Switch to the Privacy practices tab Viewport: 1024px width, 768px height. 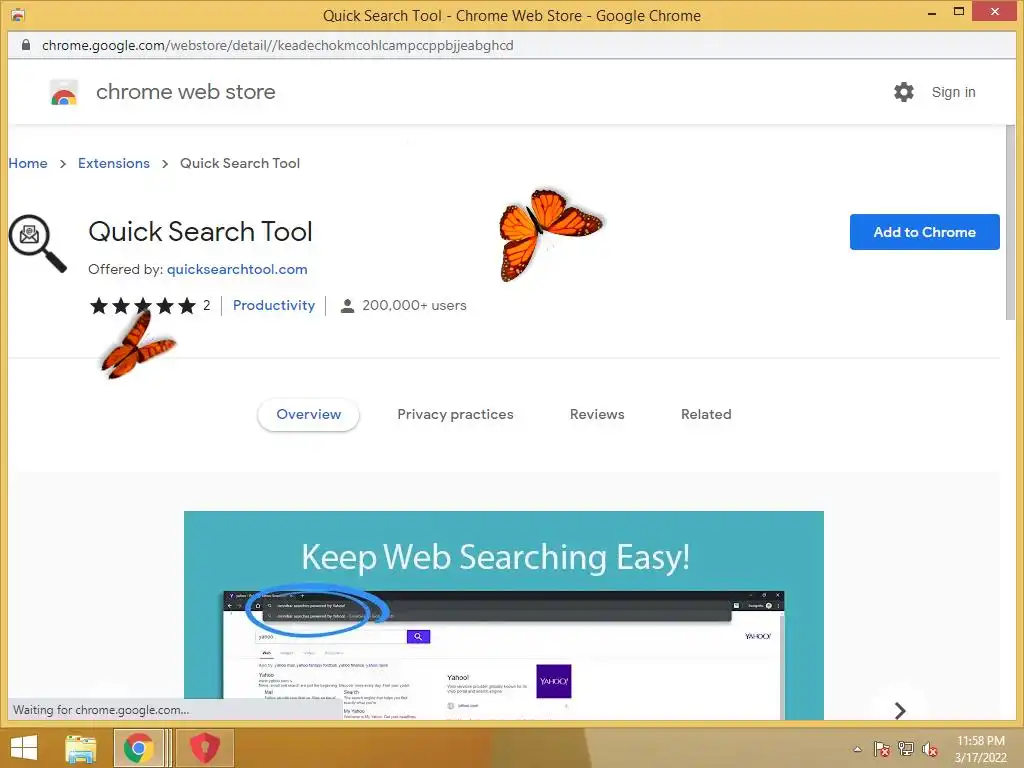[455, 415]
